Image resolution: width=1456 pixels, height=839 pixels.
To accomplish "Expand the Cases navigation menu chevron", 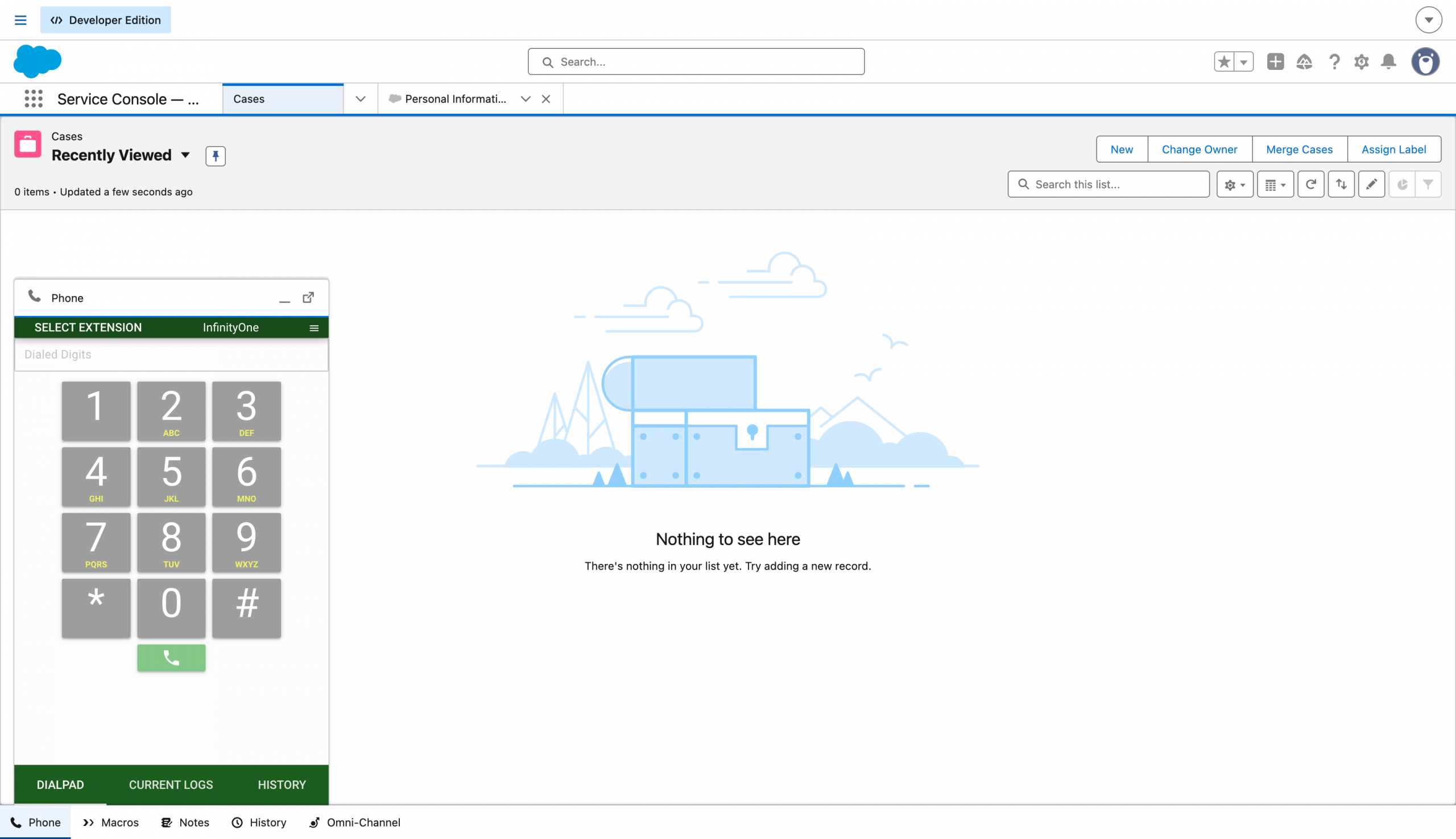I will (360, 99).
